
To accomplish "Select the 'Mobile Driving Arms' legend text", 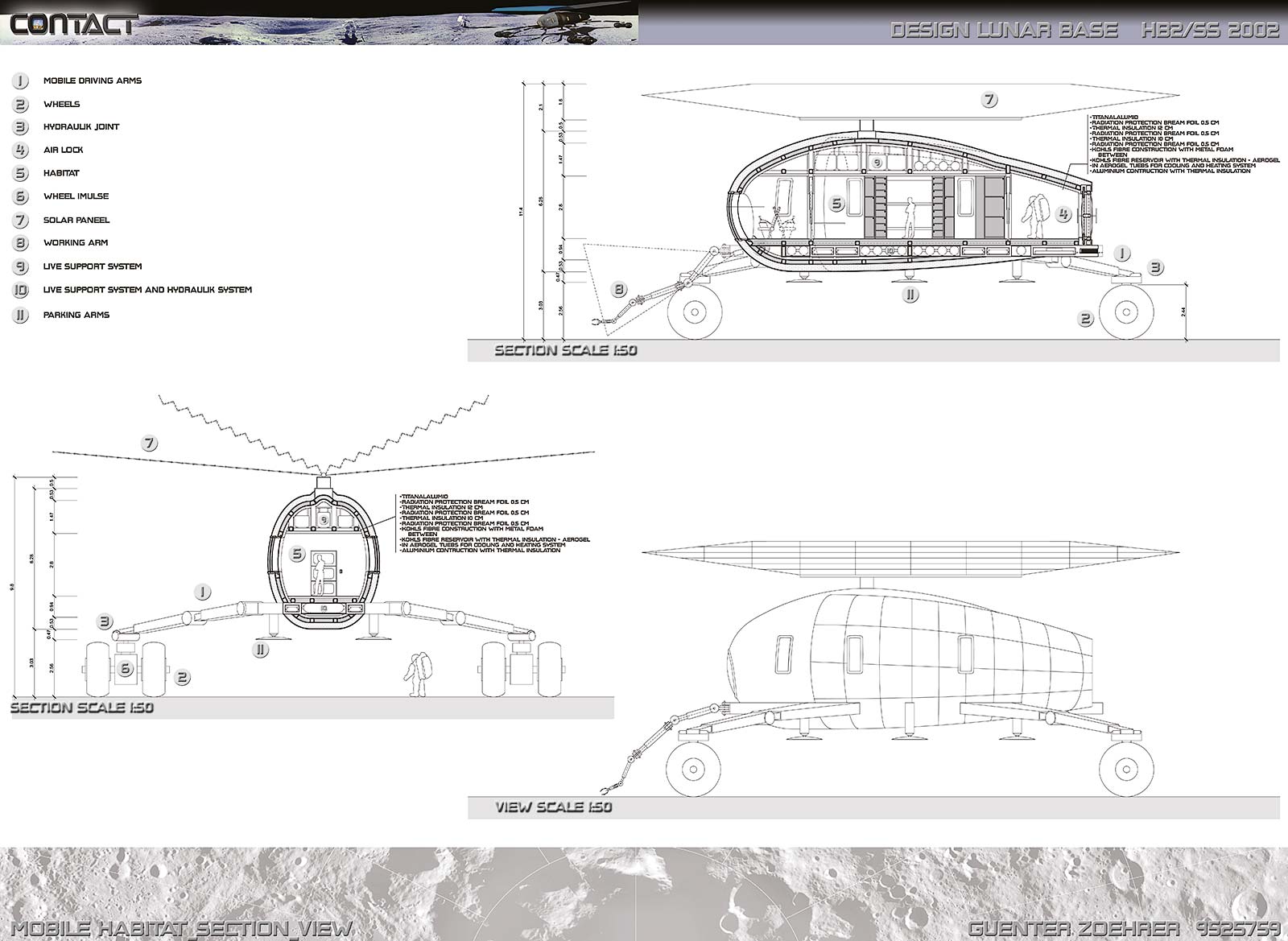I will tap(93, 80).
